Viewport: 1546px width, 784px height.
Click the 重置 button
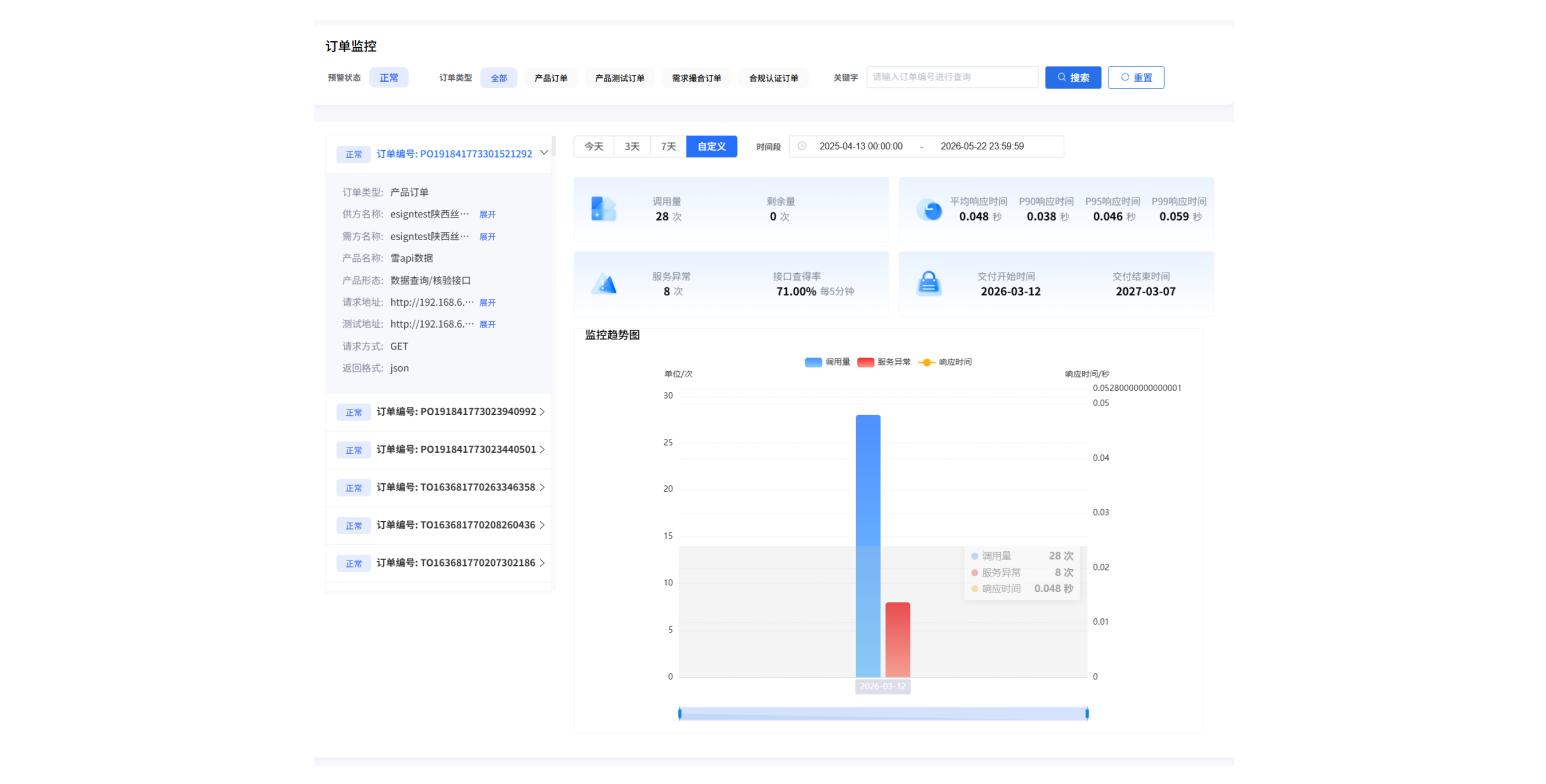1136,77
